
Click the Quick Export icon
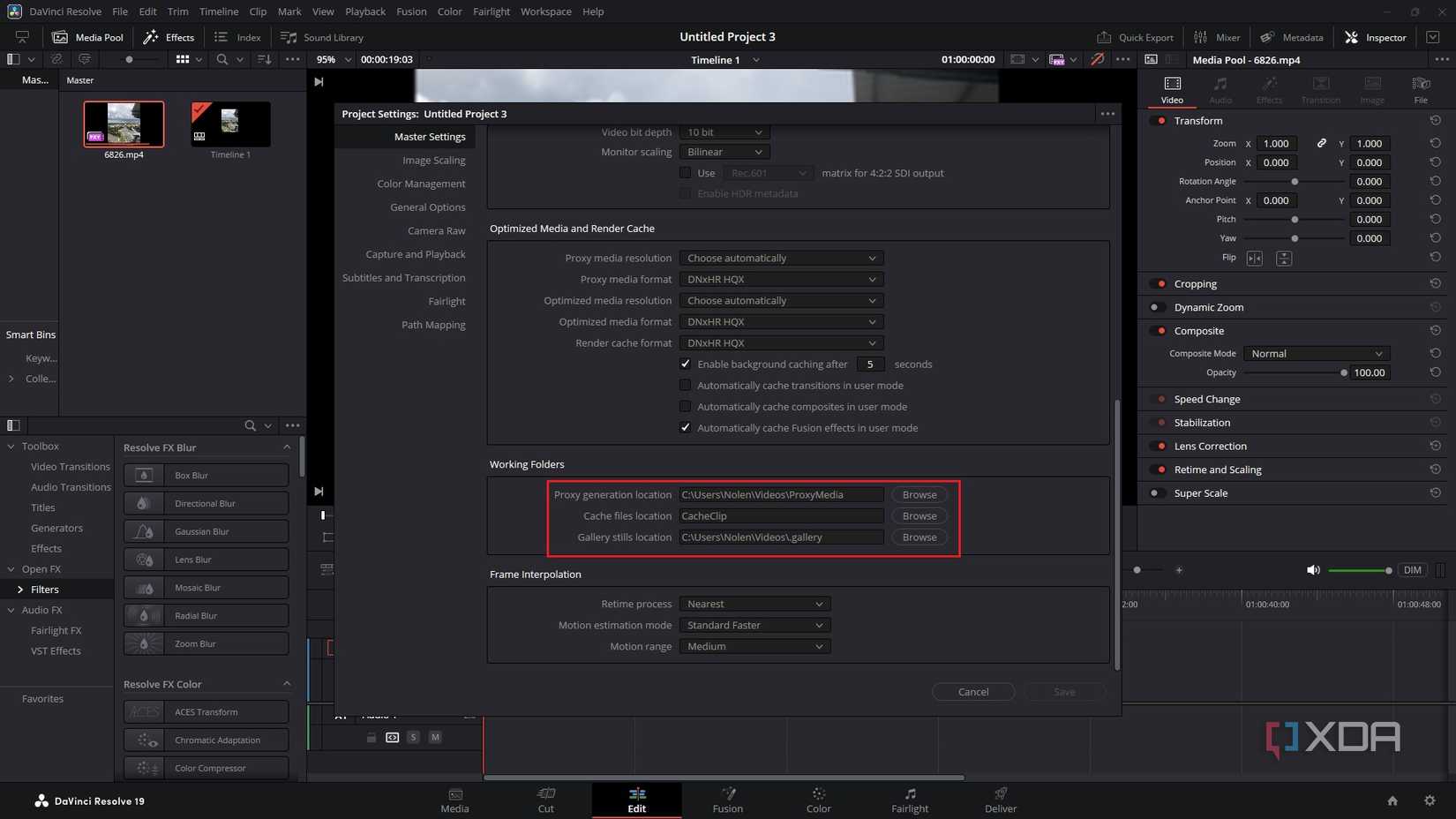click(x=1104, y=37)
